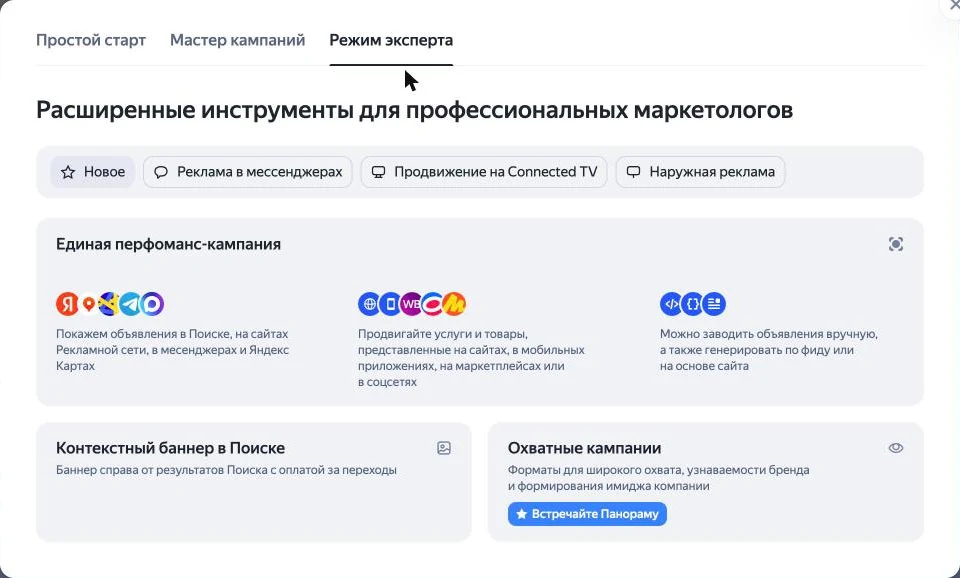
Task: Click the red-and-blue marketplace icon
Action: tap(432, 304)
